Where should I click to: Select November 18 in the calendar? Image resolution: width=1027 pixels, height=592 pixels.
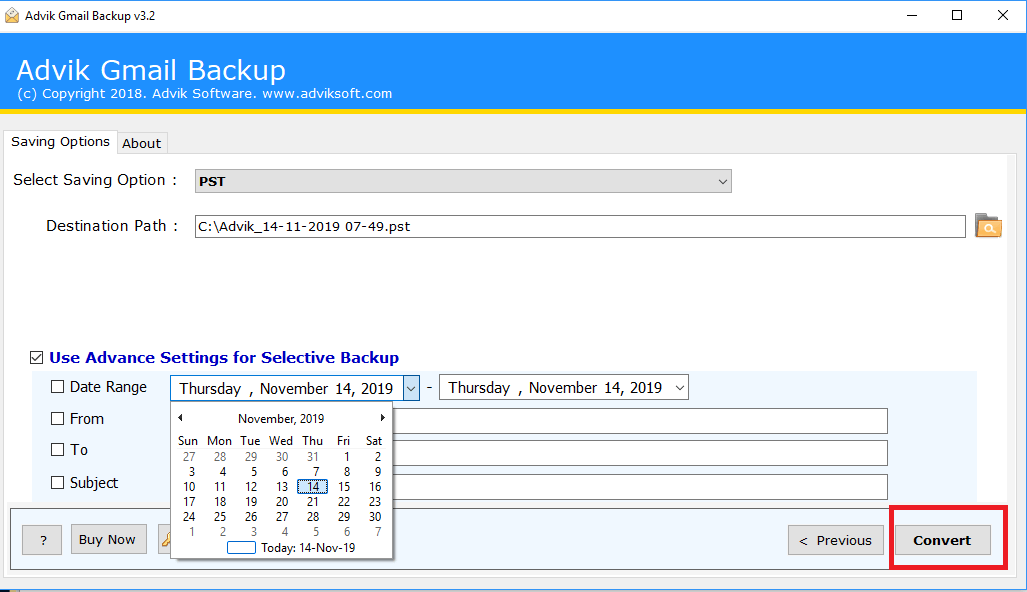click(220, 502)
